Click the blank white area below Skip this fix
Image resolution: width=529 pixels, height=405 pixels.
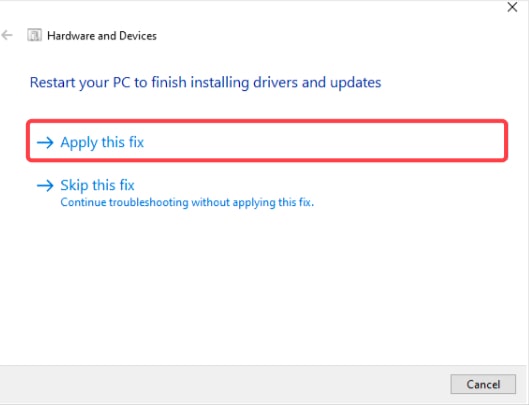coord(263,287)
